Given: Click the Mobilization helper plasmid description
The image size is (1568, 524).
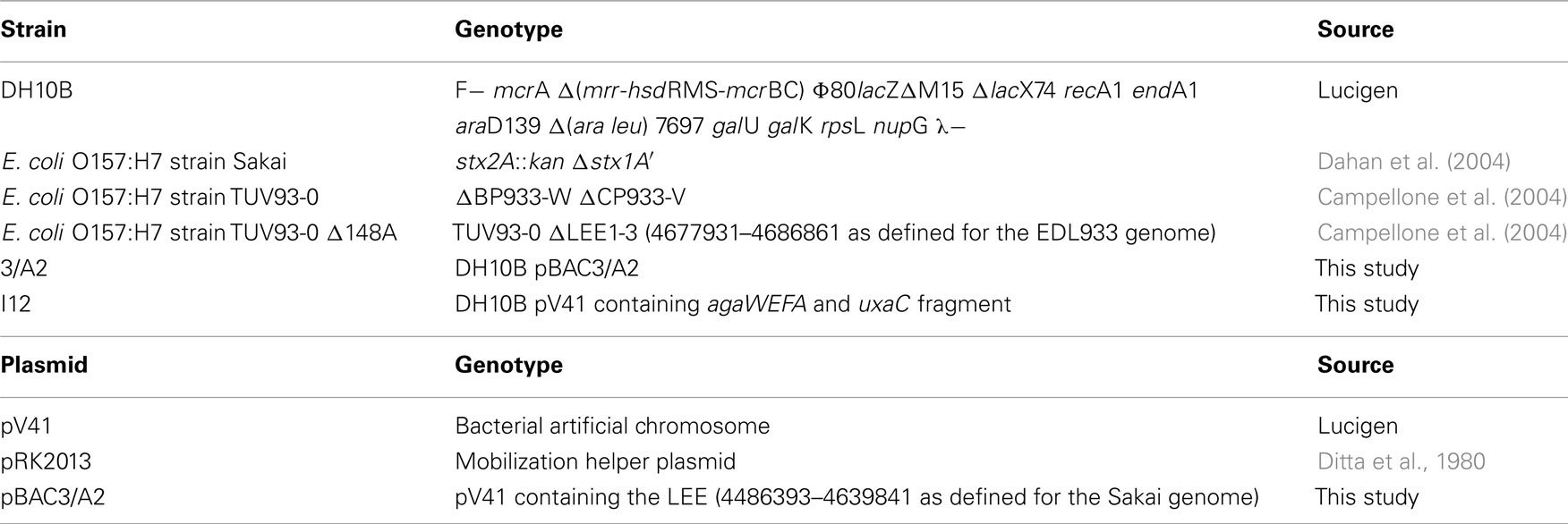Looking at the screenshot, I should pos(595,461).
